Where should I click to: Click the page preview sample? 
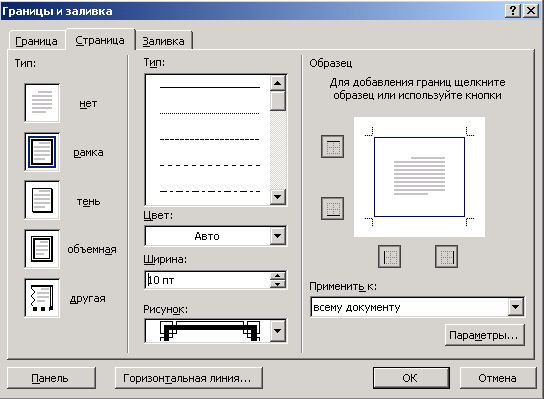419,177
